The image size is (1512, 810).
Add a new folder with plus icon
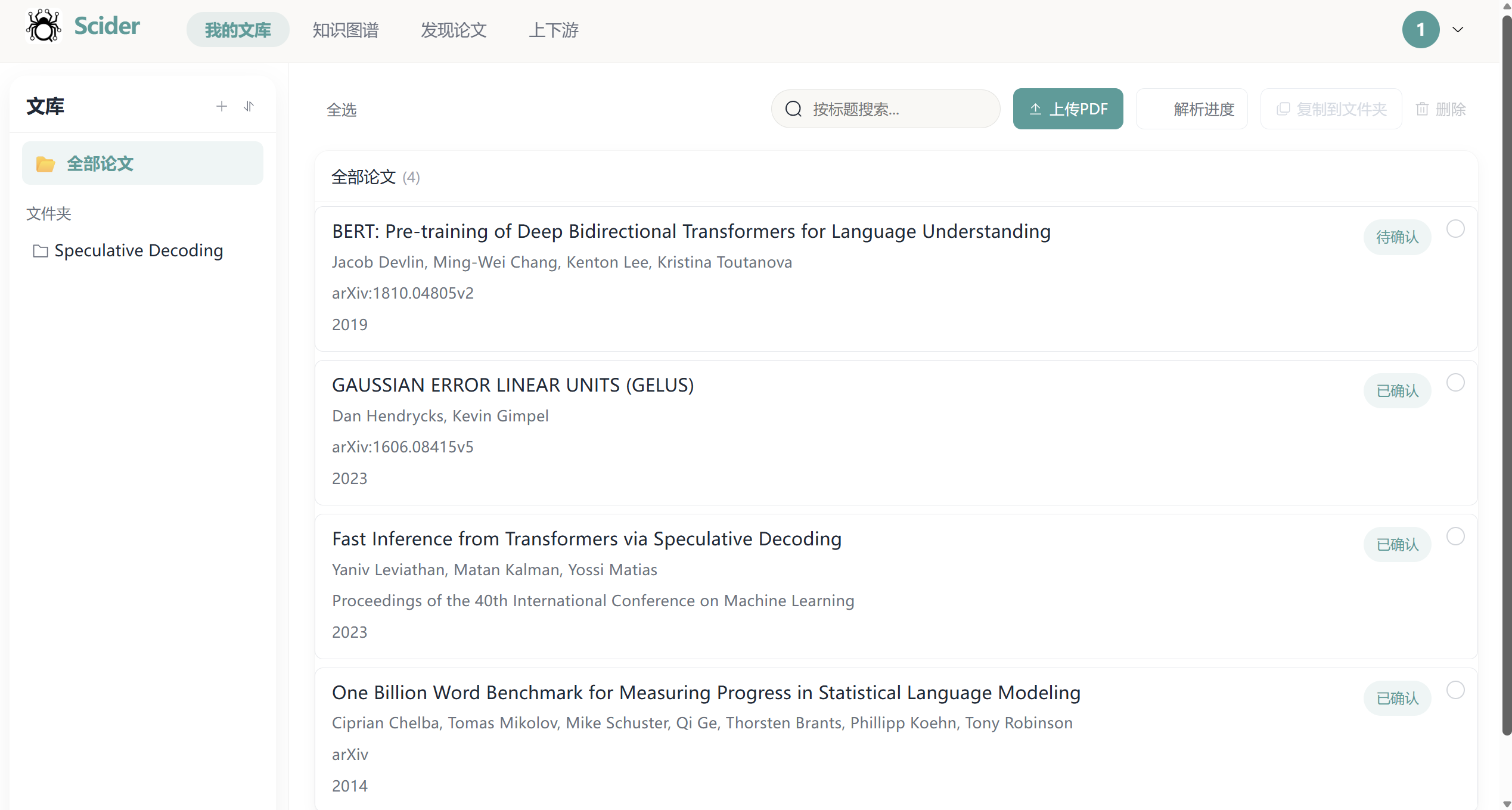tap(222, 107)
